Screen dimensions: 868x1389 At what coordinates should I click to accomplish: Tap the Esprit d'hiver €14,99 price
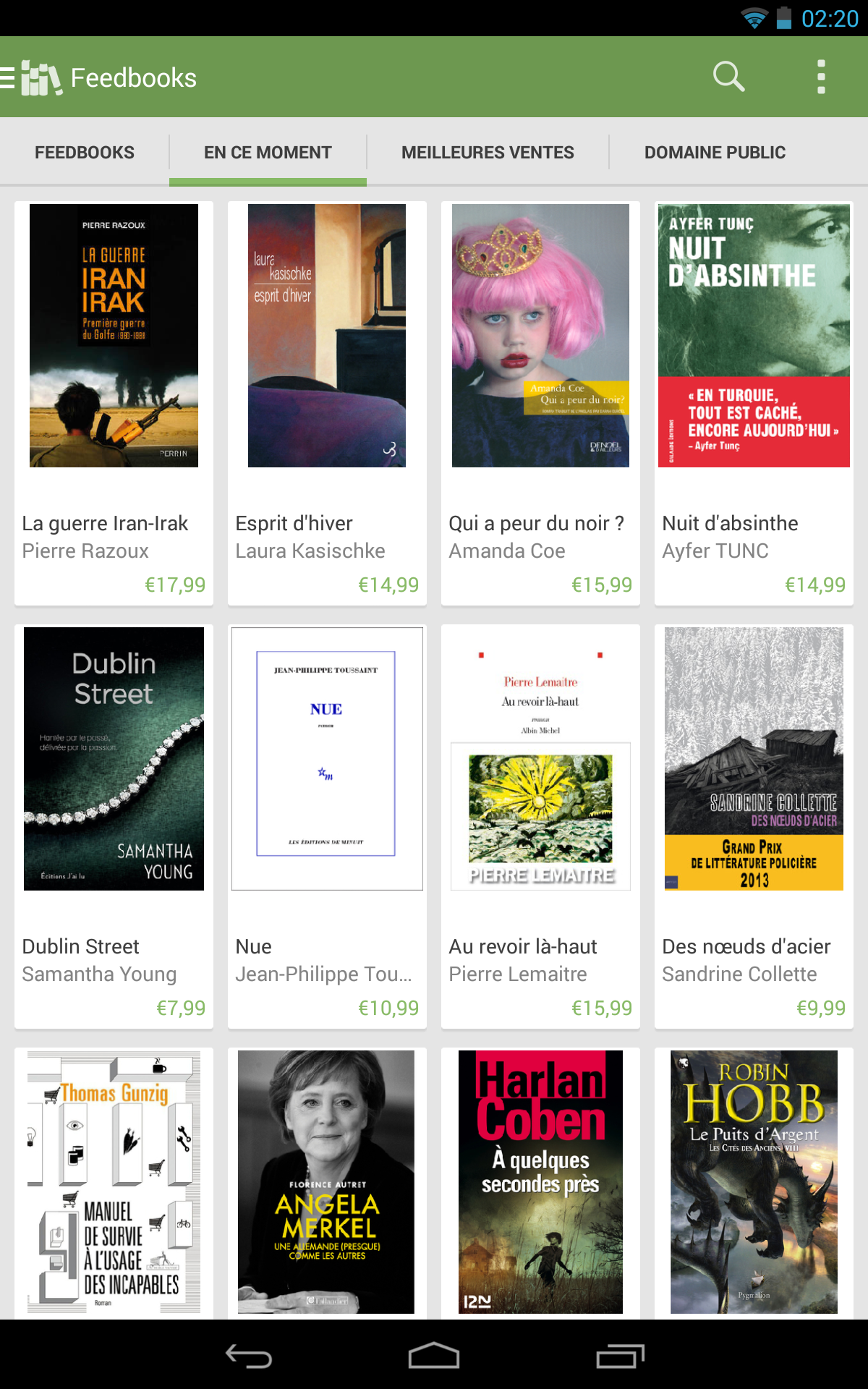(x=388, y=585)
